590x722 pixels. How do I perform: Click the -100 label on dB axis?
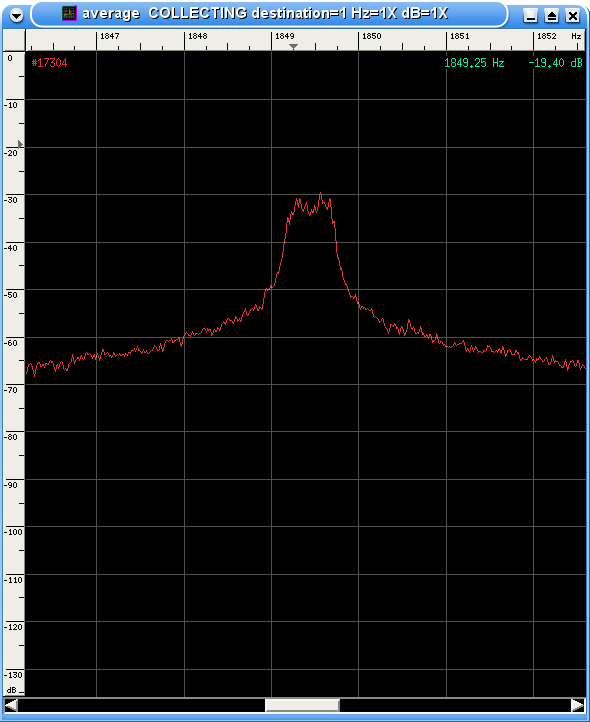(13, 532)
